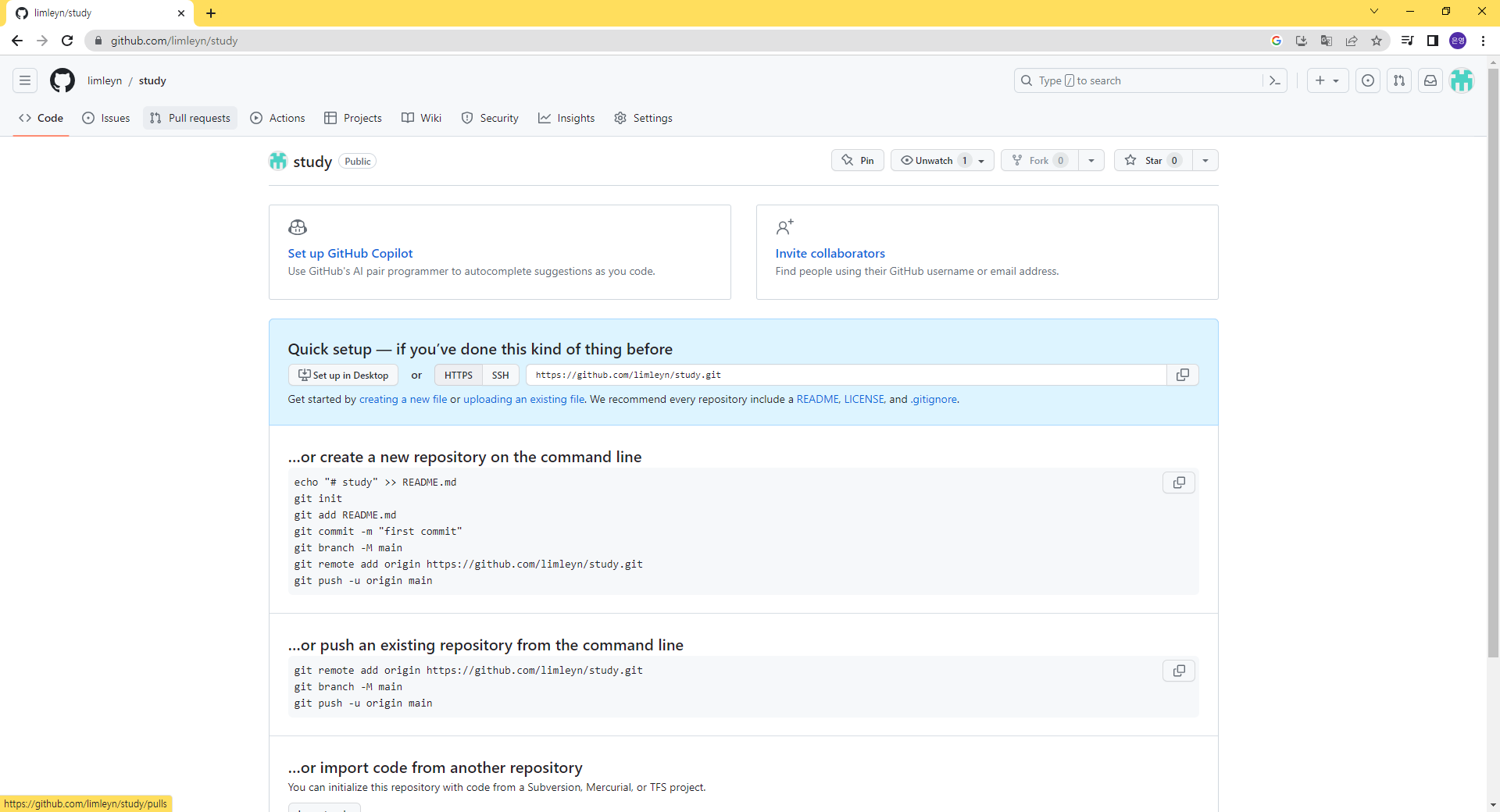Bookmark this page with star icon
This screenshot has width=1500, height=812.
(x=1377, y=41)
